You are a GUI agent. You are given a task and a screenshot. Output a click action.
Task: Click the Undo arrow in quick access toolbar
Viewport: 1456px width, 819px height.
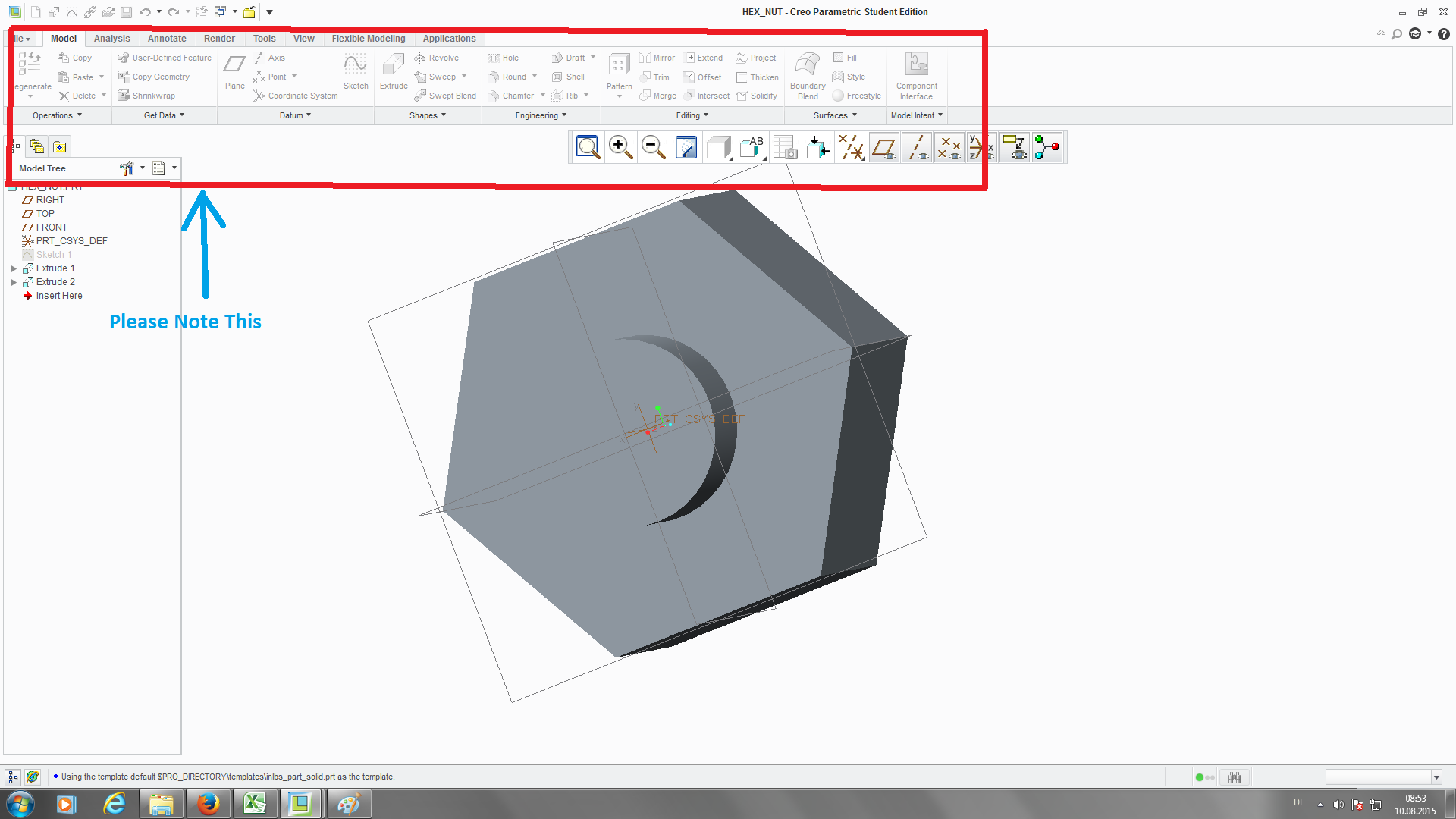tap(144, 12)
